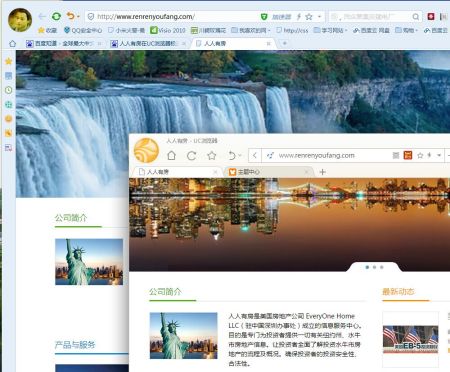Click the home icon beside the tab strip

pyautogui.click(x=12, y=43)
